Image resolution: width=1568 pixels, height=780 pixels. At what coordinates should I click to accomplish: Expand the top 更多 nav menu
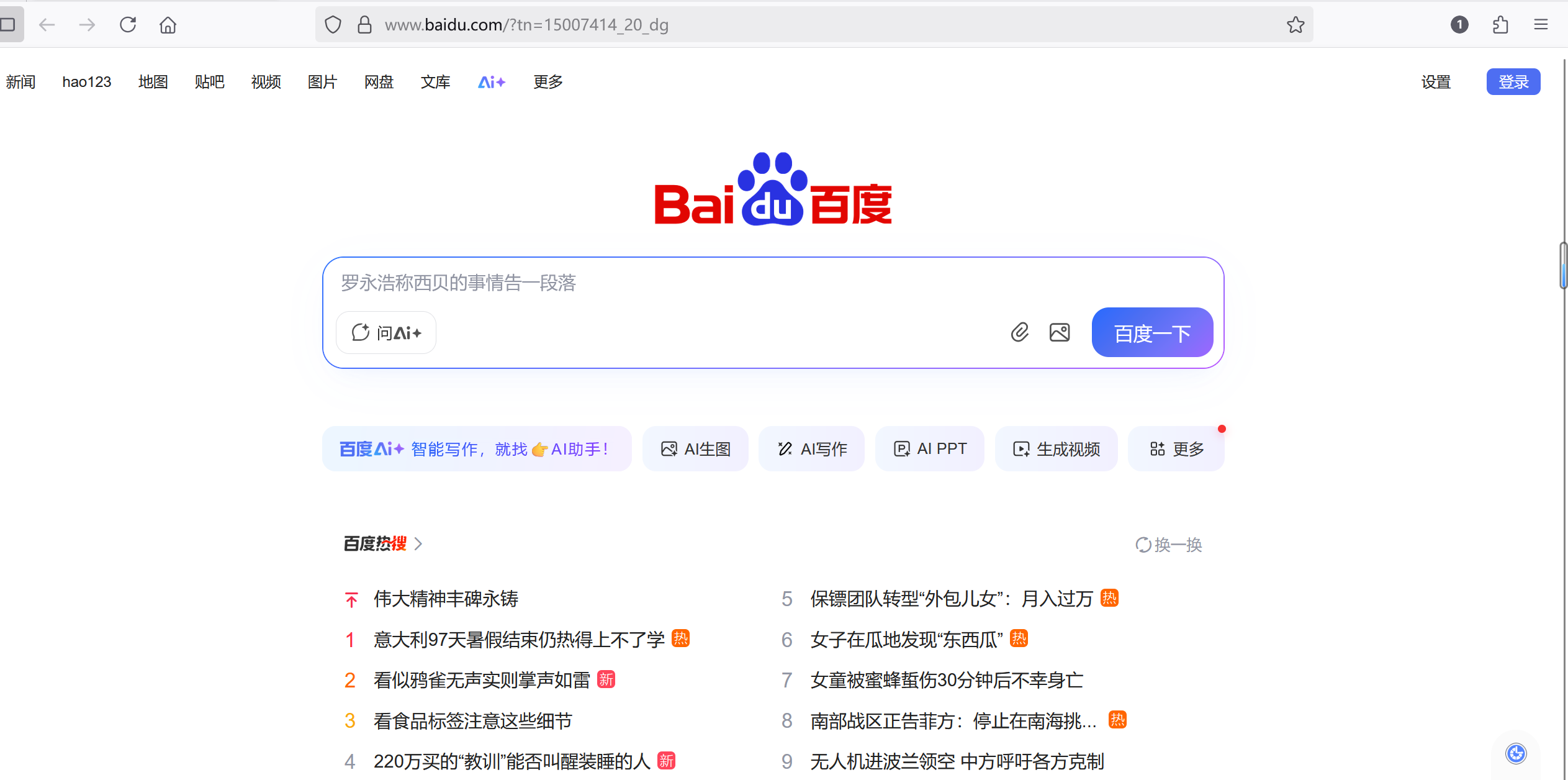click(548, 82)
